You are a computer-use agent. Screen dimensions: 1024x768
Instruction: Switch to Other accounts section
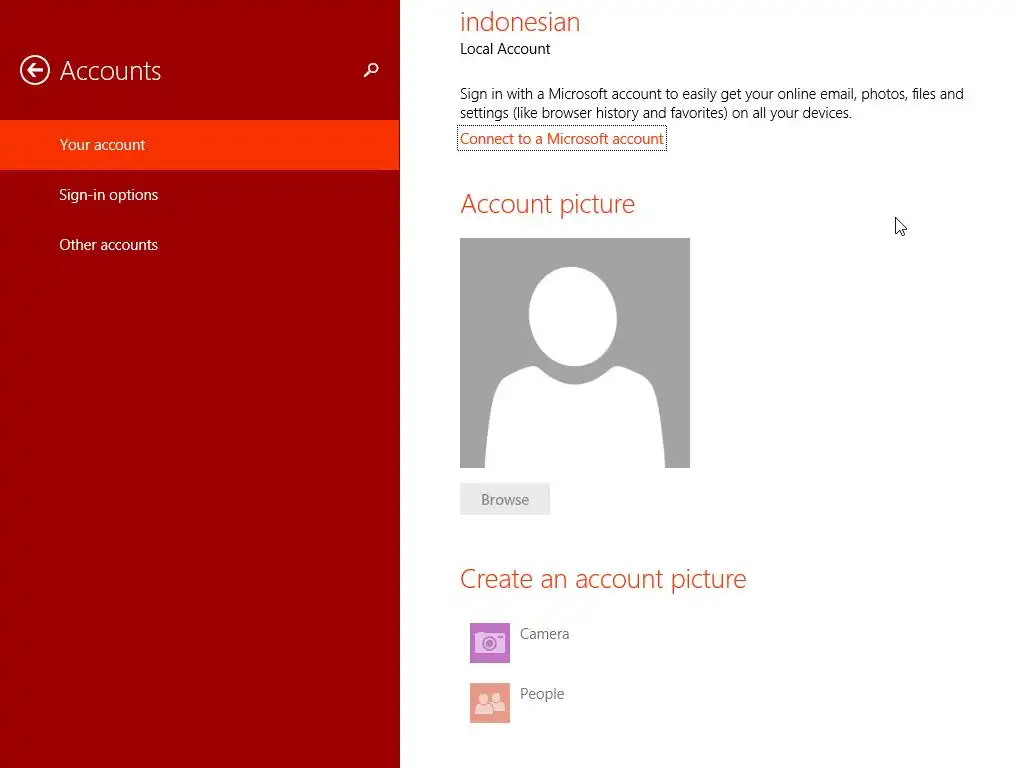click(x=200, y=245)
